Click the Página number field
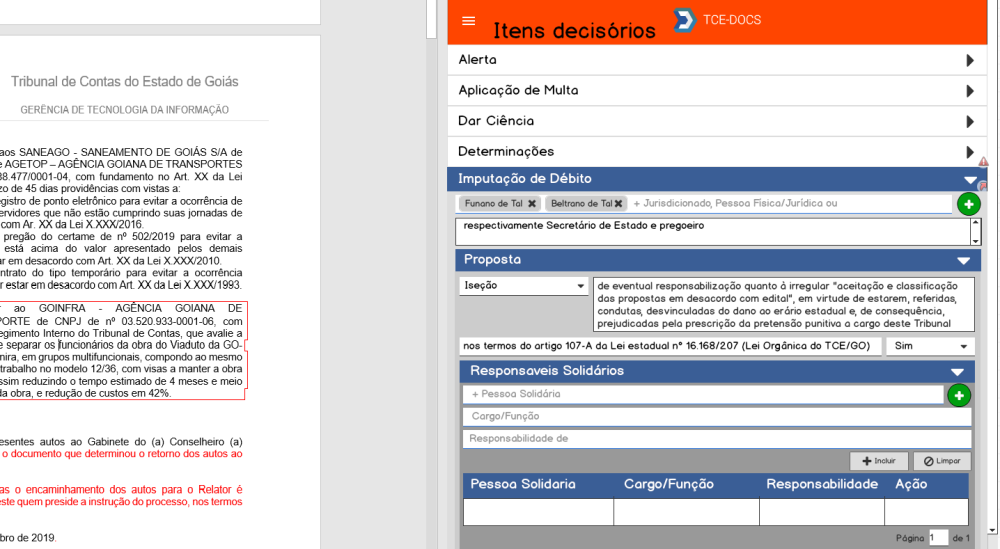This screenshot has width=1000, height=549. (x=937, y=538)
